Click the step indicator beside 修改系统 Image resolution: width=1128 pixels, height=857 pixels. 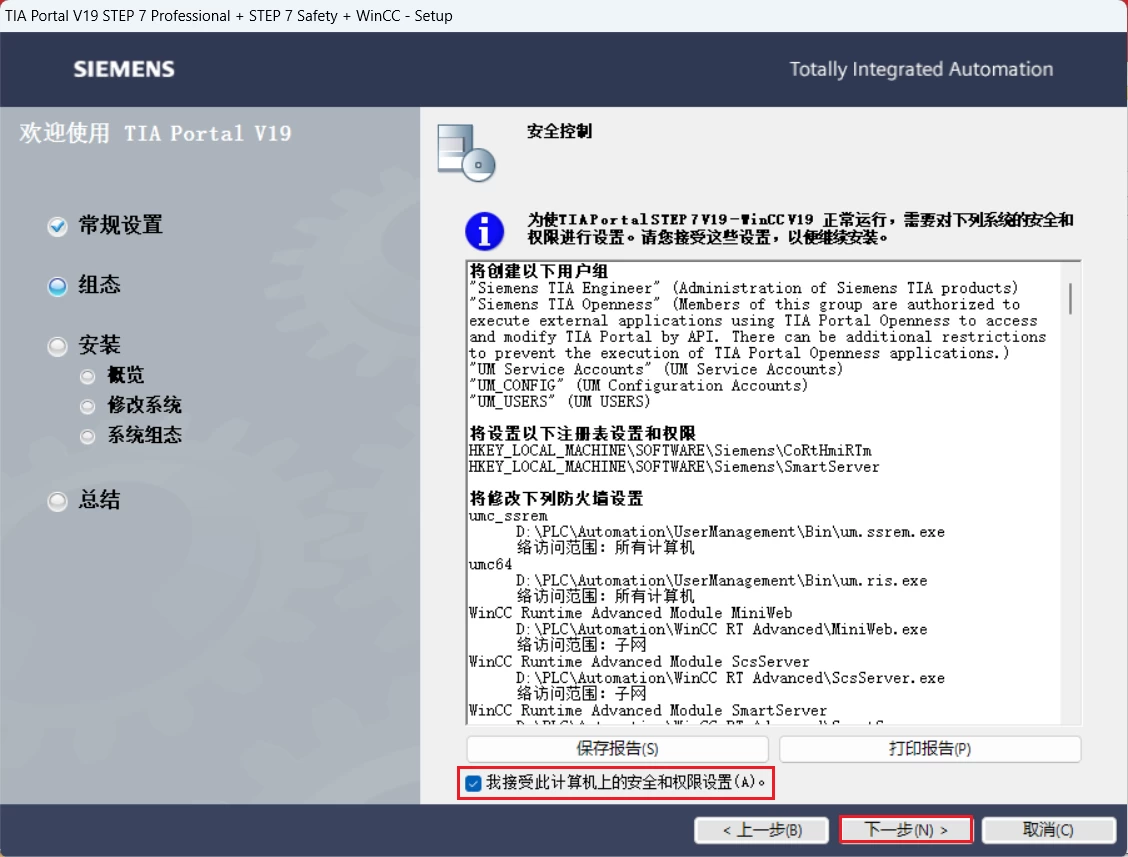point(87,407)
